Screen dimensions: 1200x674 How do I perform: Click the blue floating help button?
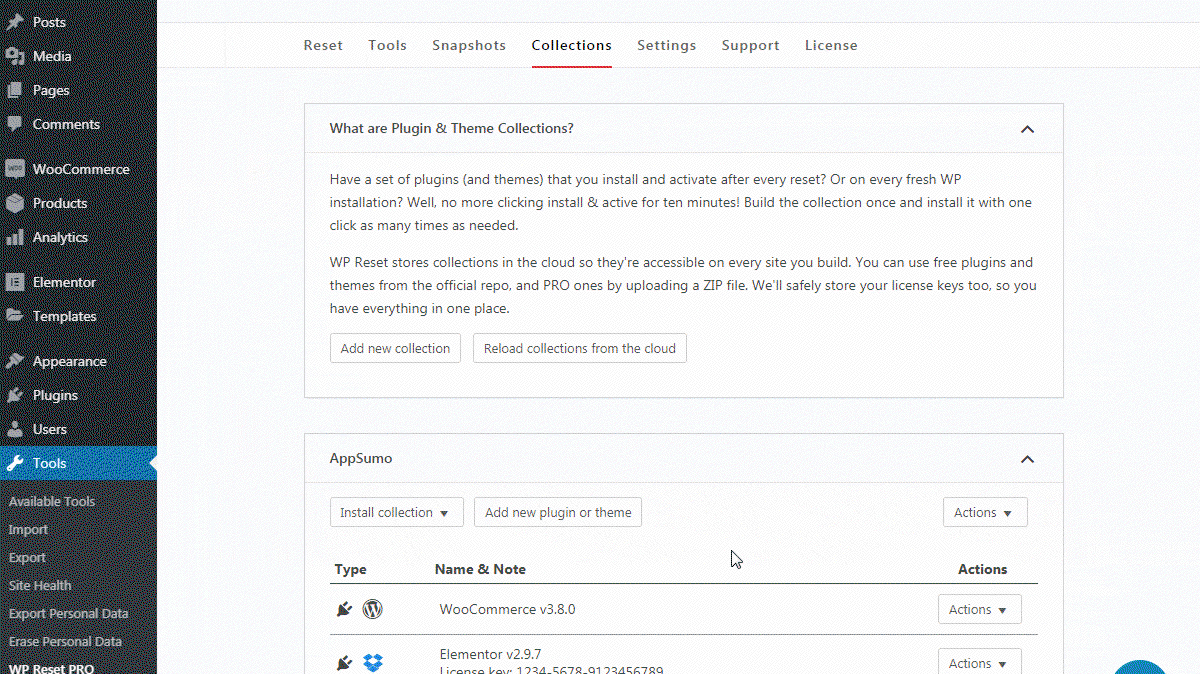pos(1140,667)
